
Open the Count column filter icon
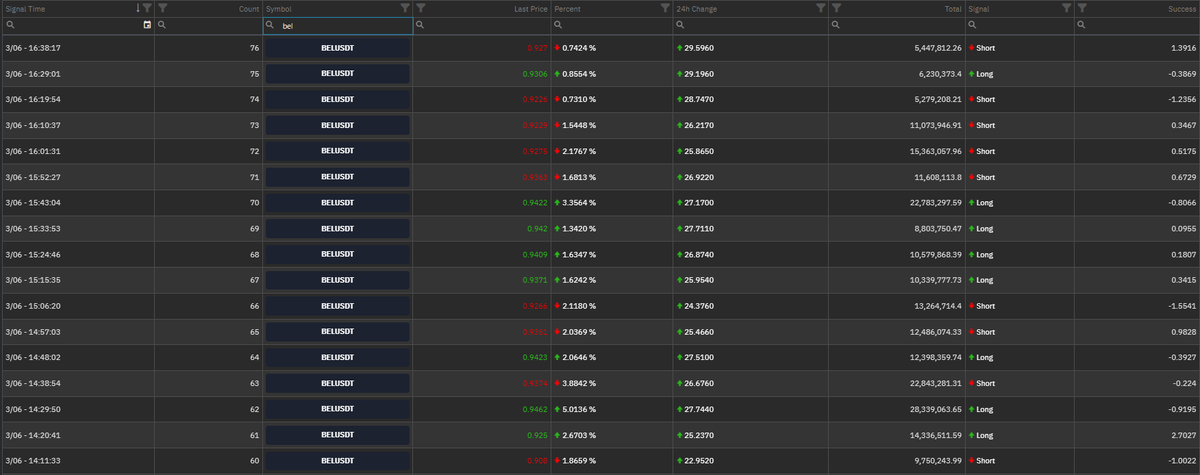pos(162,8)
